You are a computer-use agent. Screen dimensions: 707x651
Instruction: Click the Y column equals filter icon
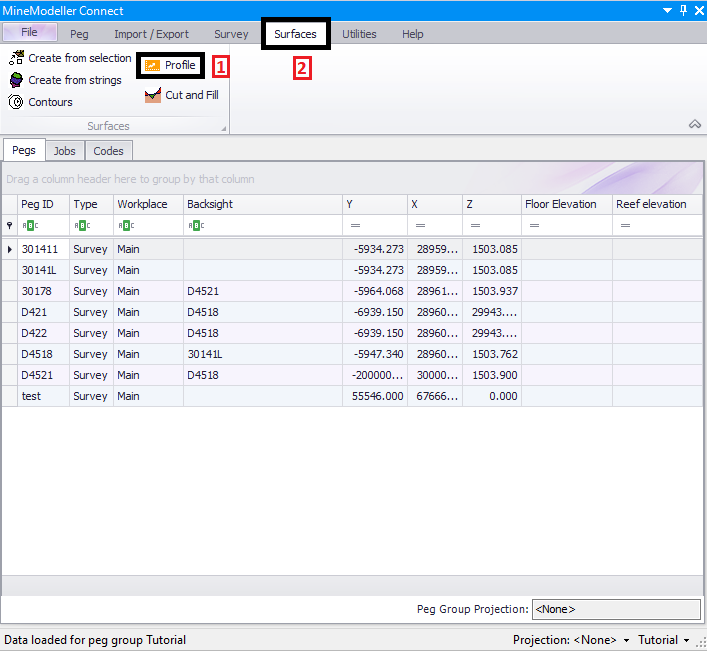coord(355,226)
